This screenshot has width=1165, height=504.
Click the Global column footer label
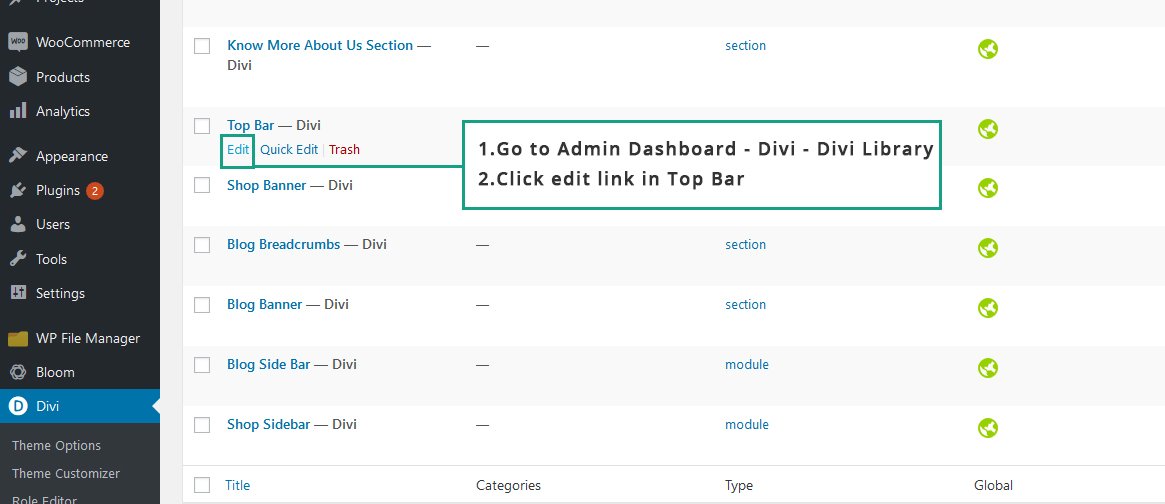click(x=993, y=485)
